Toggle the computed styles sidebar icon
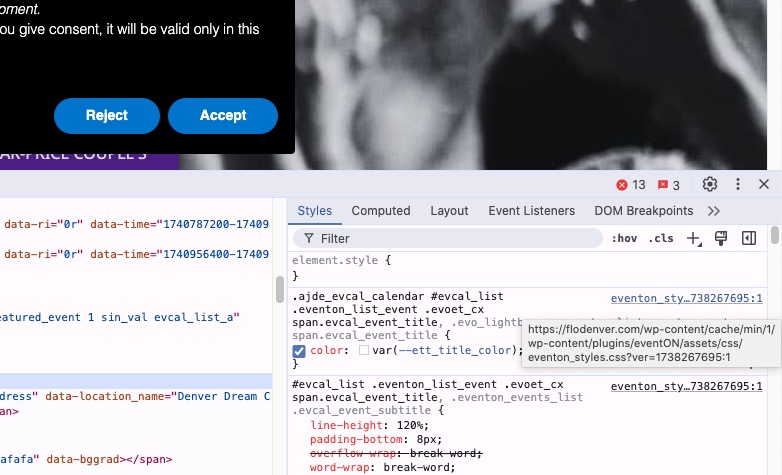This screenshot has width=782, height=475. pyautogui.click(x=749, y=238)
